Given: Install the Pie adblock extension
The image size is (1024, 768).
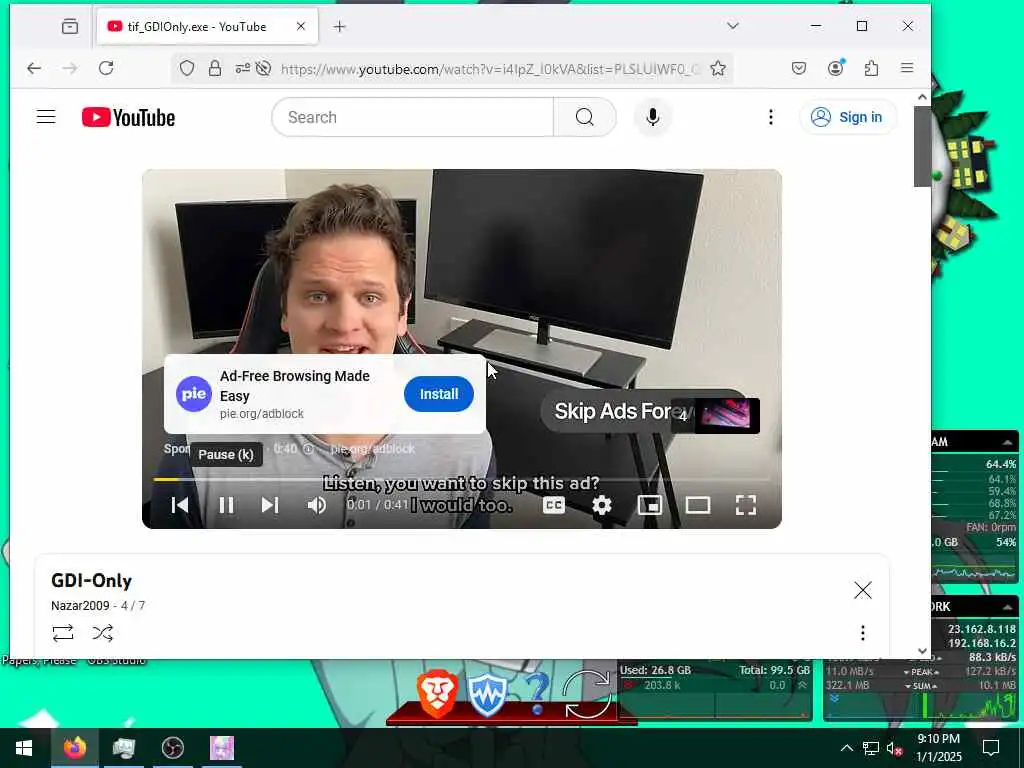Looking at the screenshot, I should (x=439, y=394).
